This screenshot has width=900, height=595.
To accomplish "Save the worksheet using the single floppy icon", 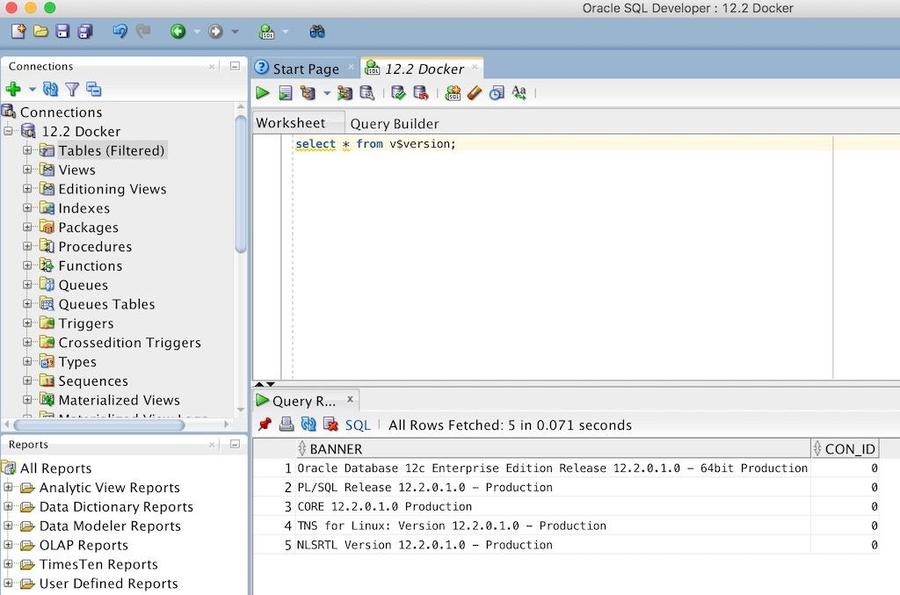I will point(63,31).
